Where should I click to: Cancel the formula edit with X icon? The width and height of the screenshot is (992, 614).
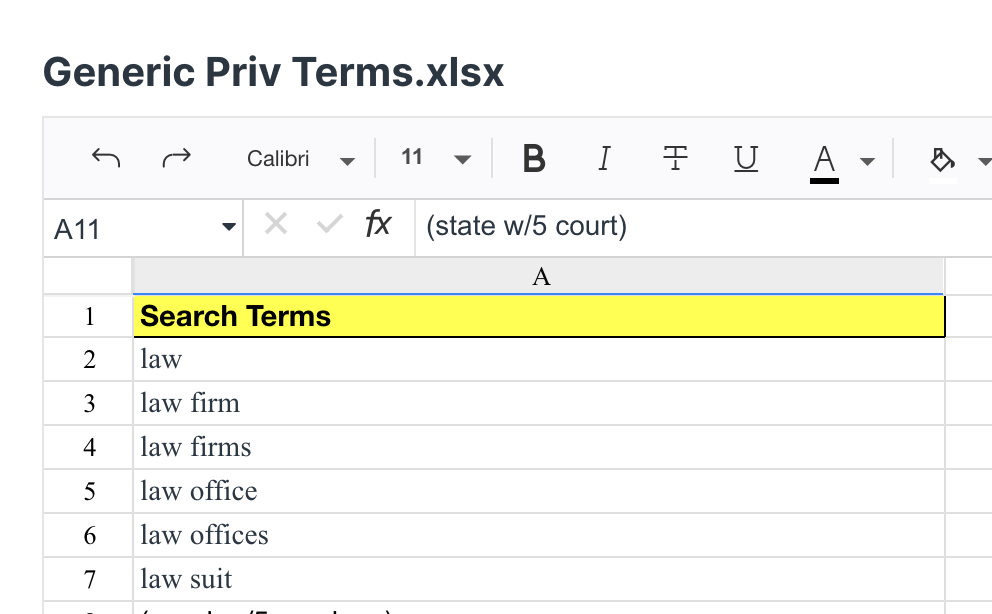pos(276,224)
